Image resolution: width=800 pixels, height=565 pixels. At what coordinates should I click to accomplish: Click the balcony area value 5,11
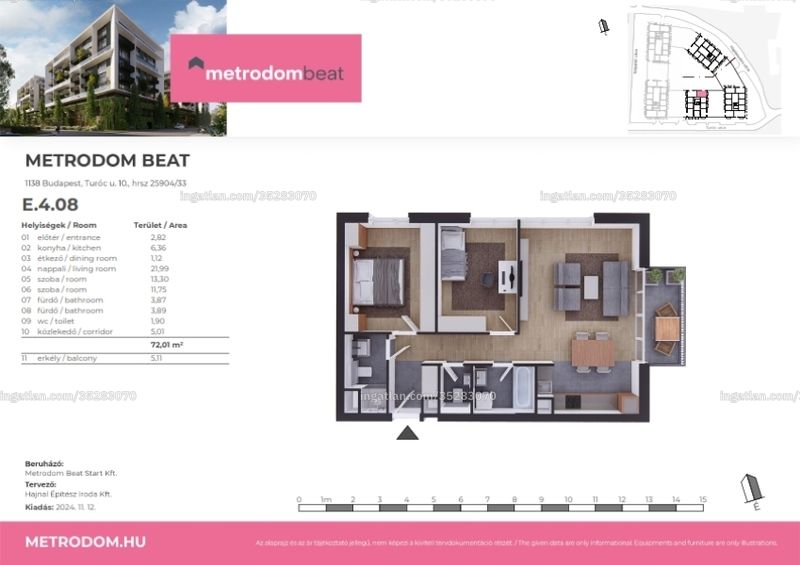point(156,358)
